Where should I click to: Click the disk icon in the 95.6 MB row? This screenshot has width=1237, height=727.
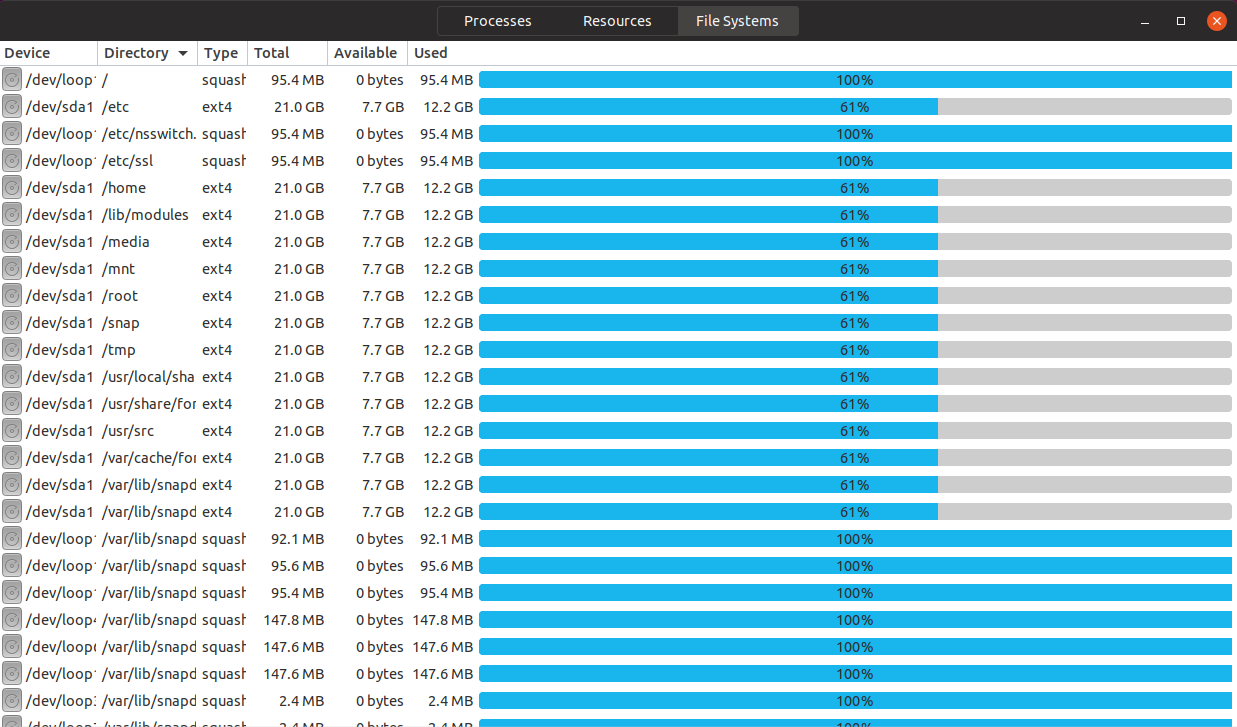click(12, 566)
